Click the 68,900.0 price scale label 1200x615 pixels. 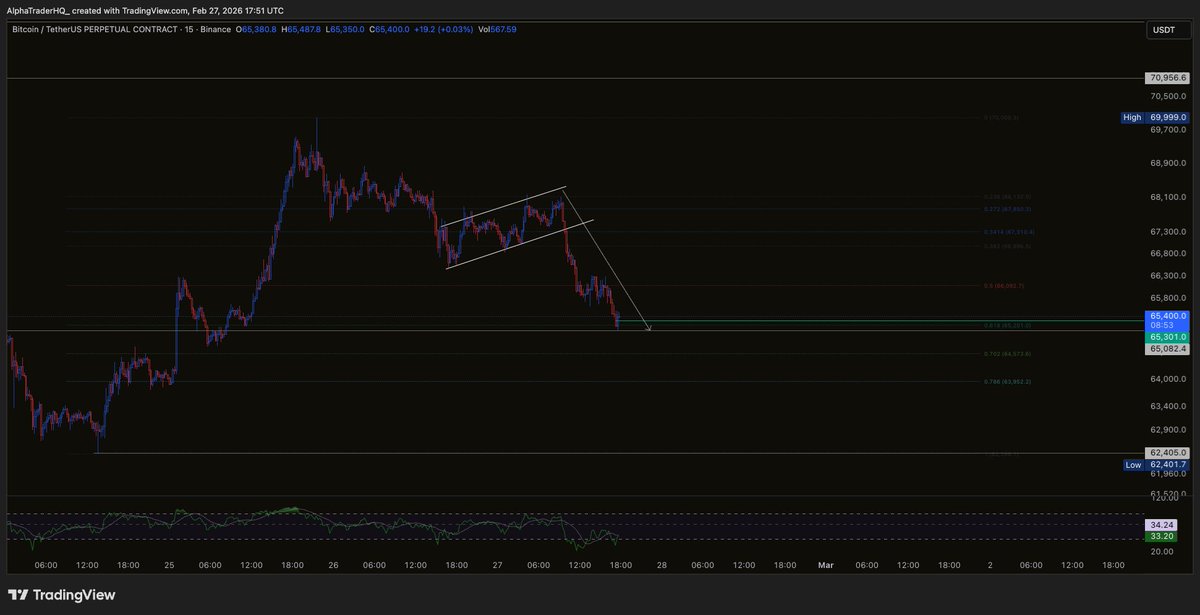[1168, 163]
